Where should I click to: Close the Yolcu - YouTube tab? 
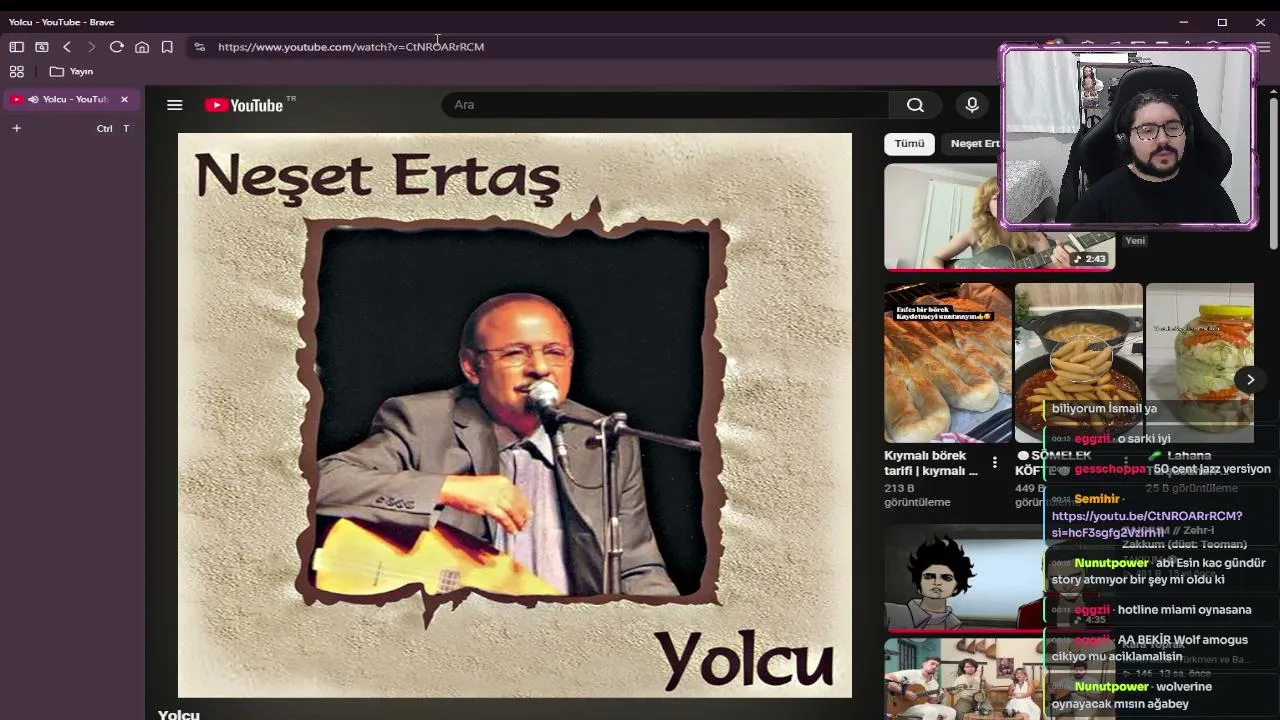click(124, 99)
